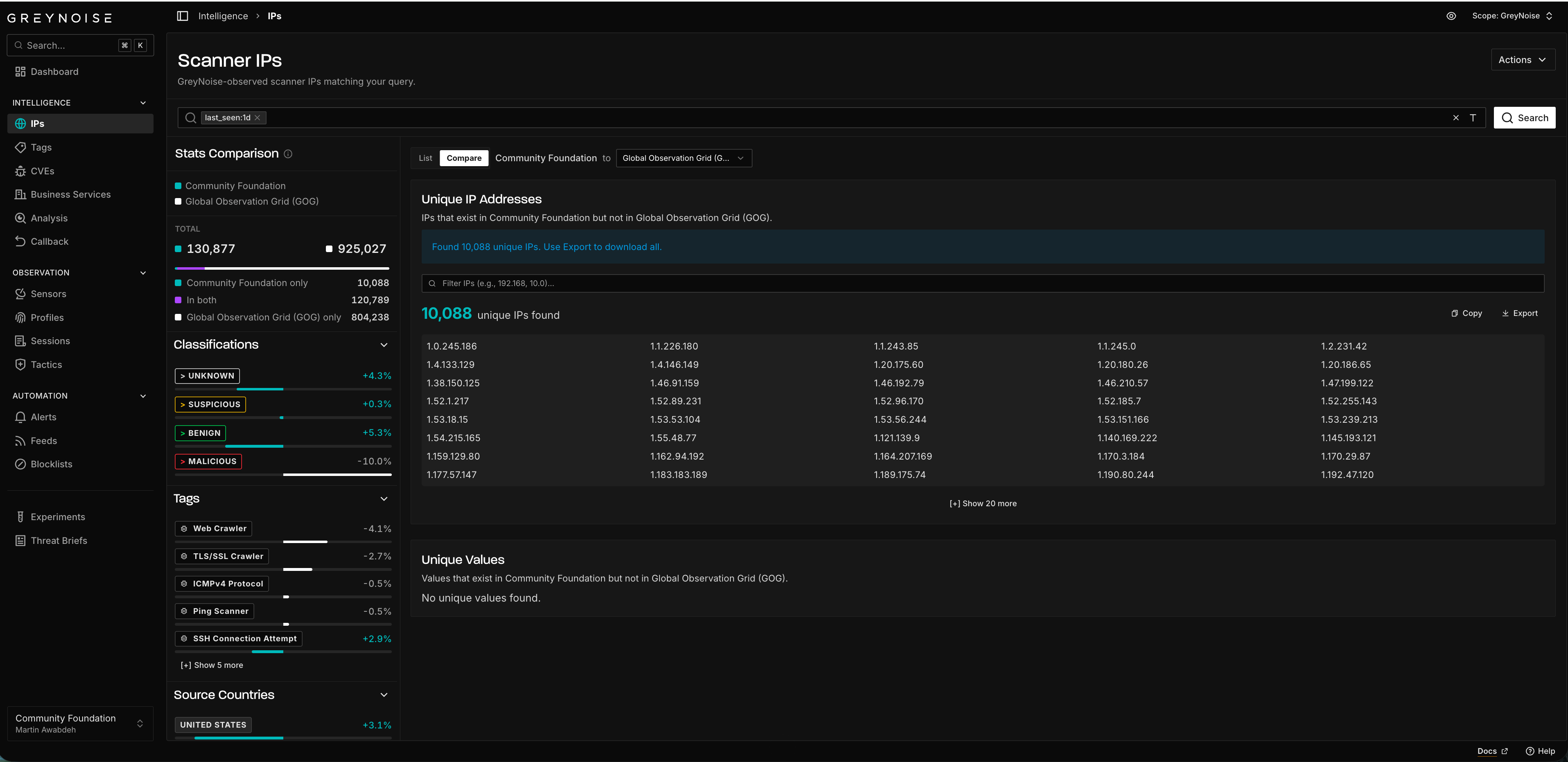Click the Threat Briefs document icon
1568x762 pixels.
point(20,541)
